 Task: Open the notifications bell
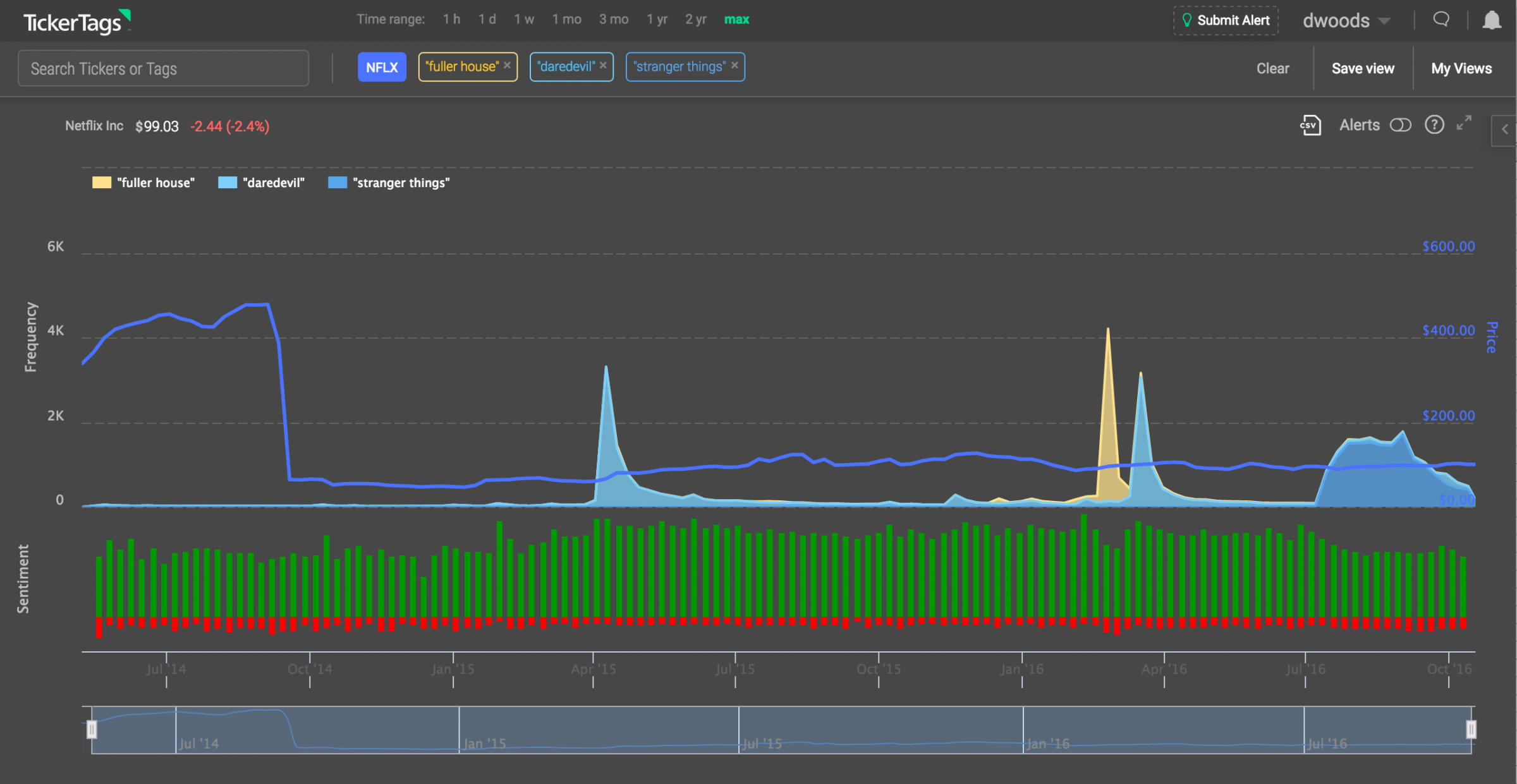[x=1492, y=20]
